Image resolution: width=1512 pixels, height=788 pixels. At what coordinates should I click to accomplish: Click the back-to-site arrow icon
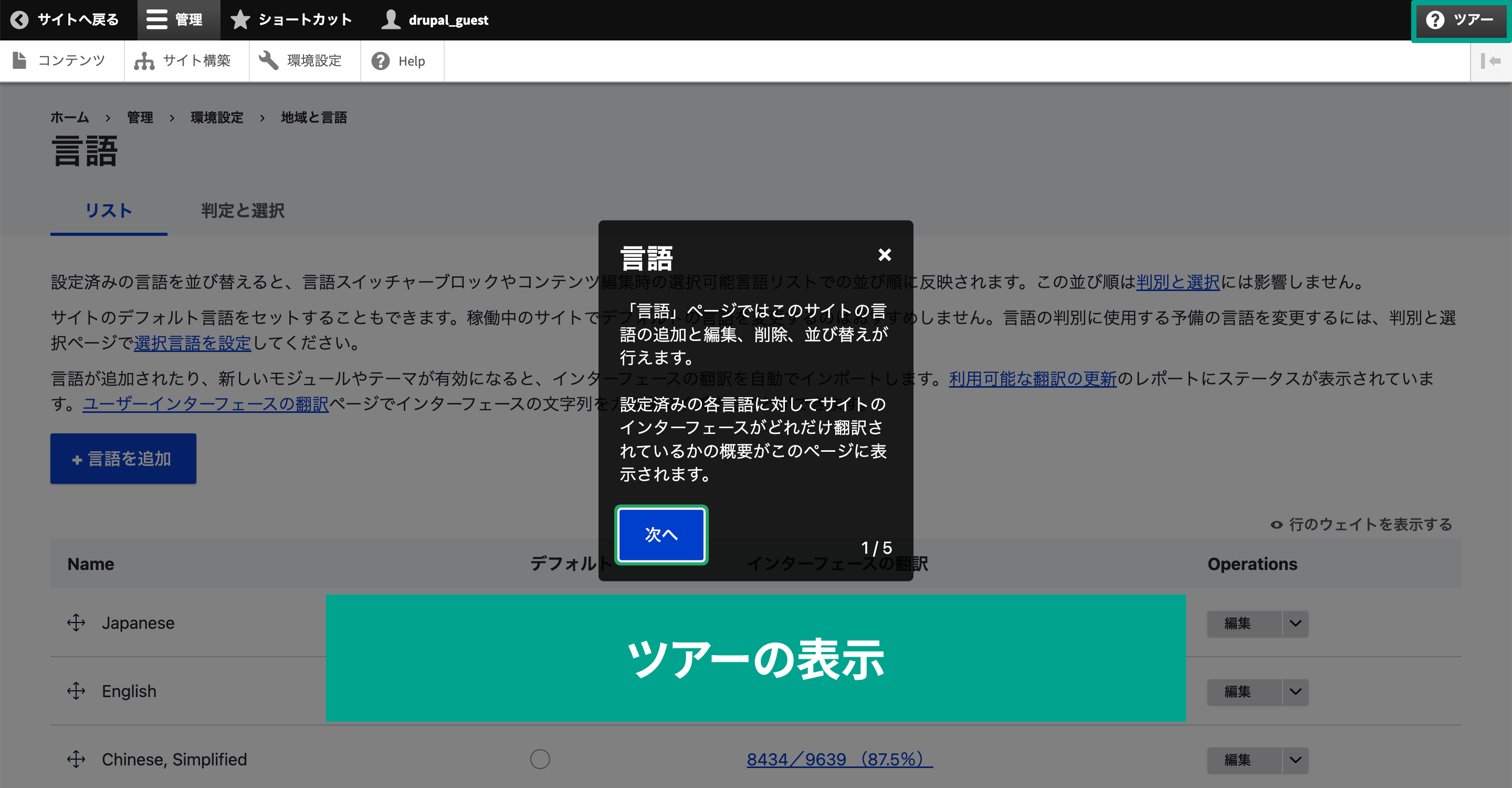tap(19, 20)
